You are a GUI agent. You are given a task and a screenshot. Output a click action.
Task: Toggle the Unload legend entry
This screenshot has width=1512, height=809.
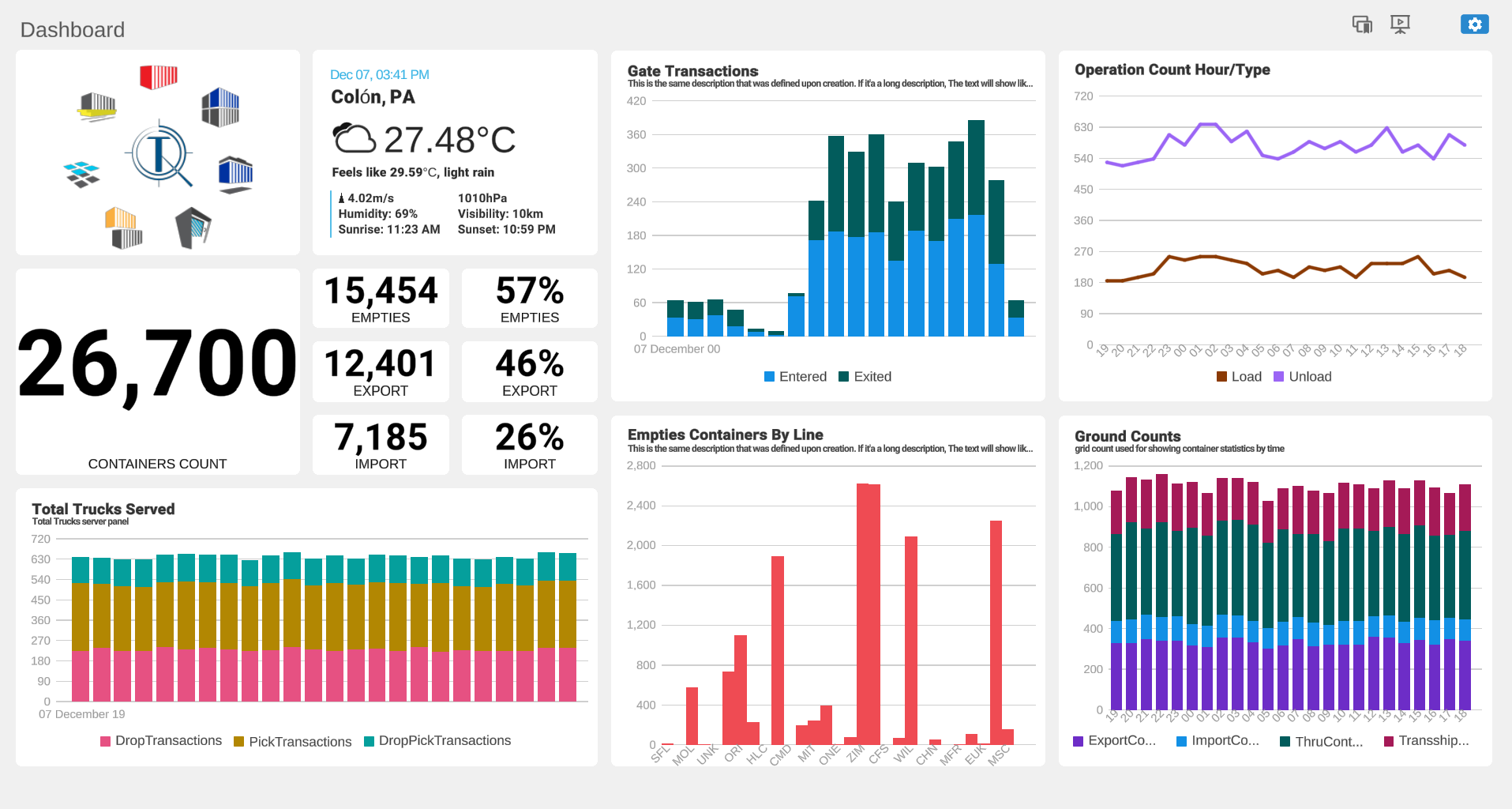coord(1303,377)
